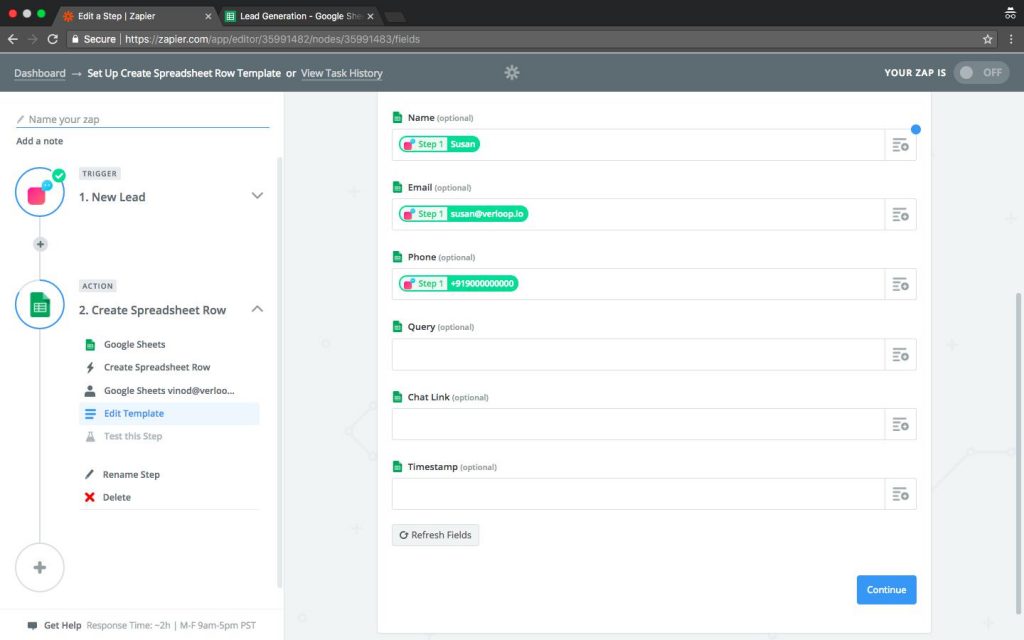Bookmark page with star icon
The height and width of the screenshot is (640, 1024).
point(987,39)
